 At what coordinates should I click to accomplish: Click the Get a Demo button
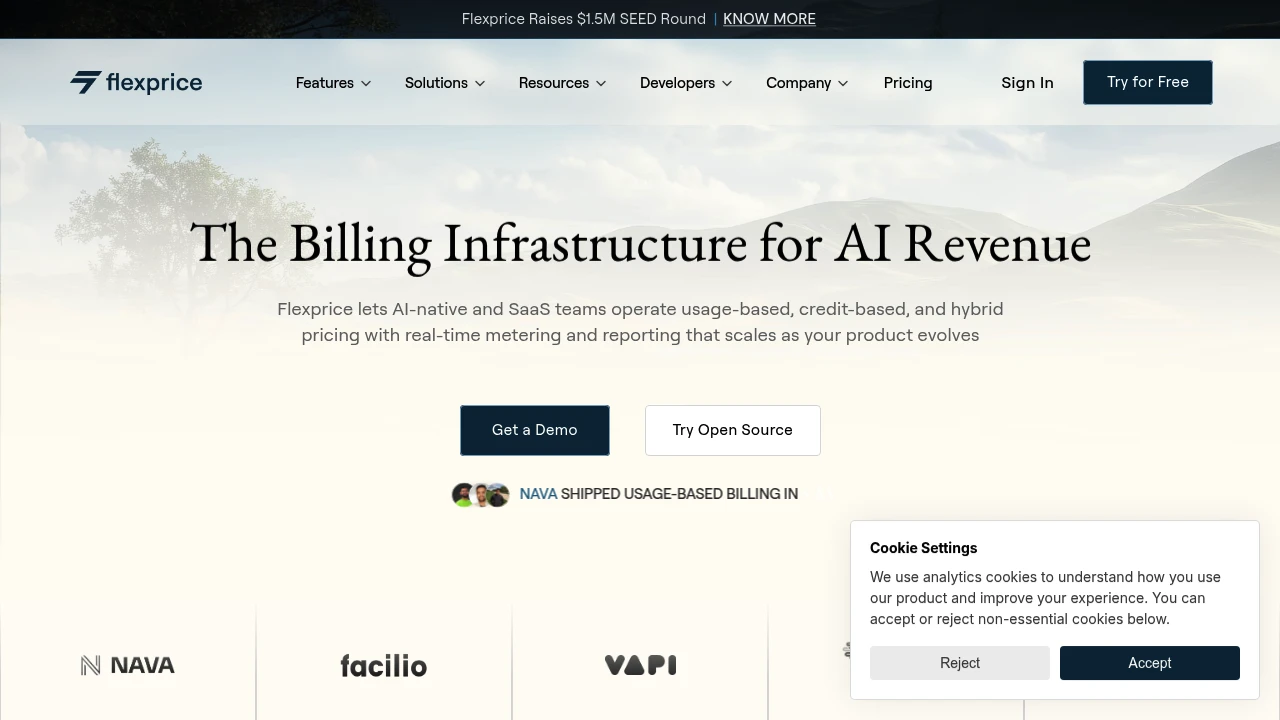(x=535, y=430)
